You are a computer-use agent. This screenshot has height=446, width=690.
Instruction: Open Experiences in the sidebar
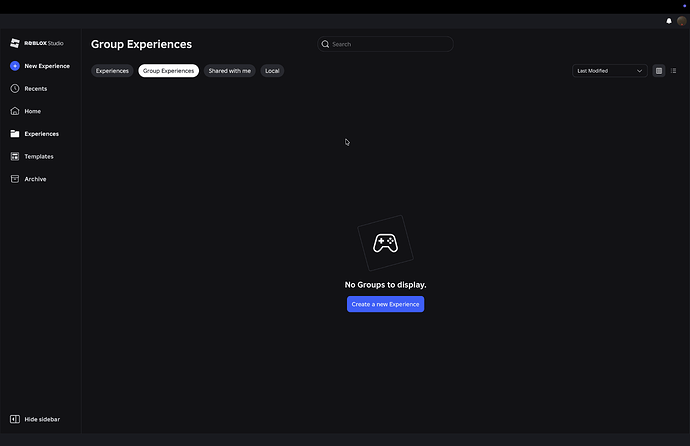[x=41, y=134]
